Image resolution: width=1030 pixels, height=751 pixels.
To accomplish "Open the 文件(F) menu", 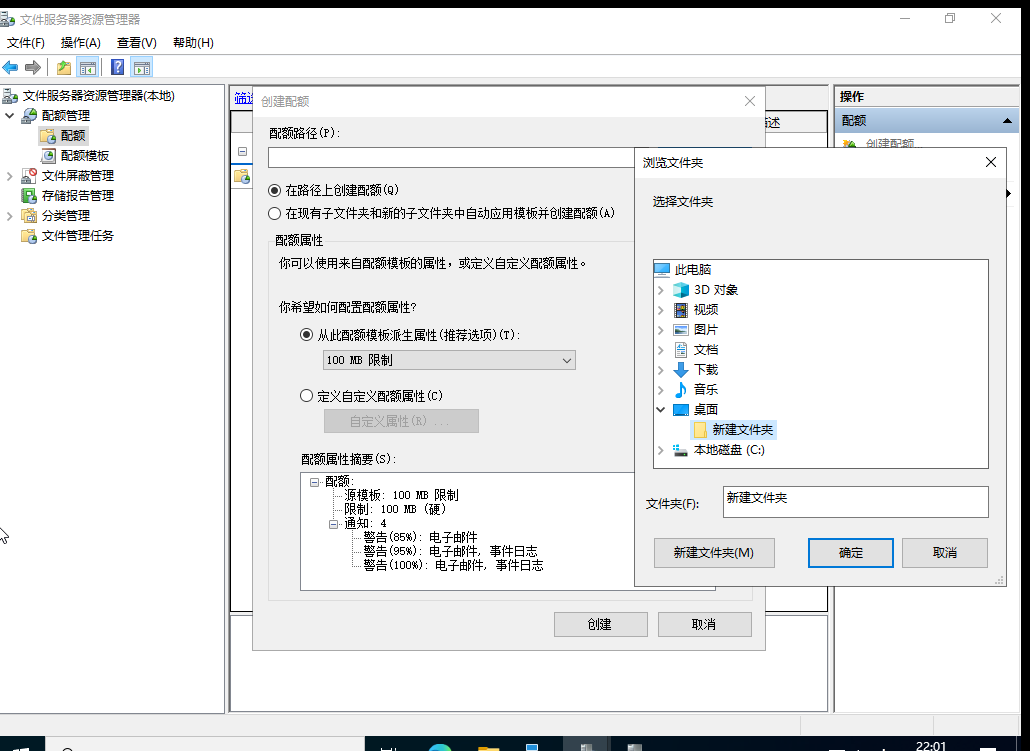I will click(x=26, y=43).
